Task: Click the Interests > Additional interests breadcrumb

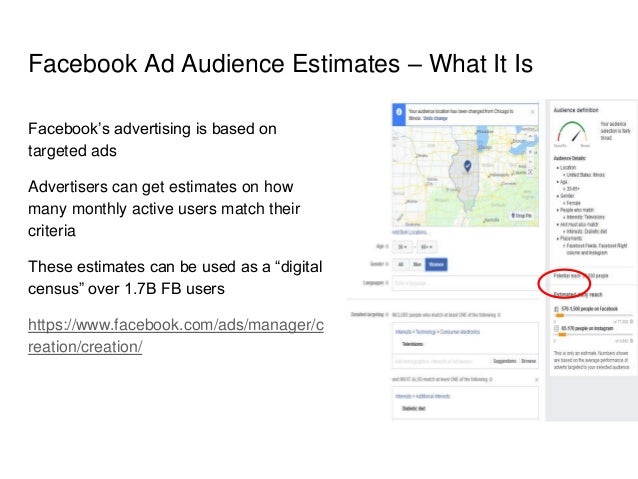Action: click(422, 396)
